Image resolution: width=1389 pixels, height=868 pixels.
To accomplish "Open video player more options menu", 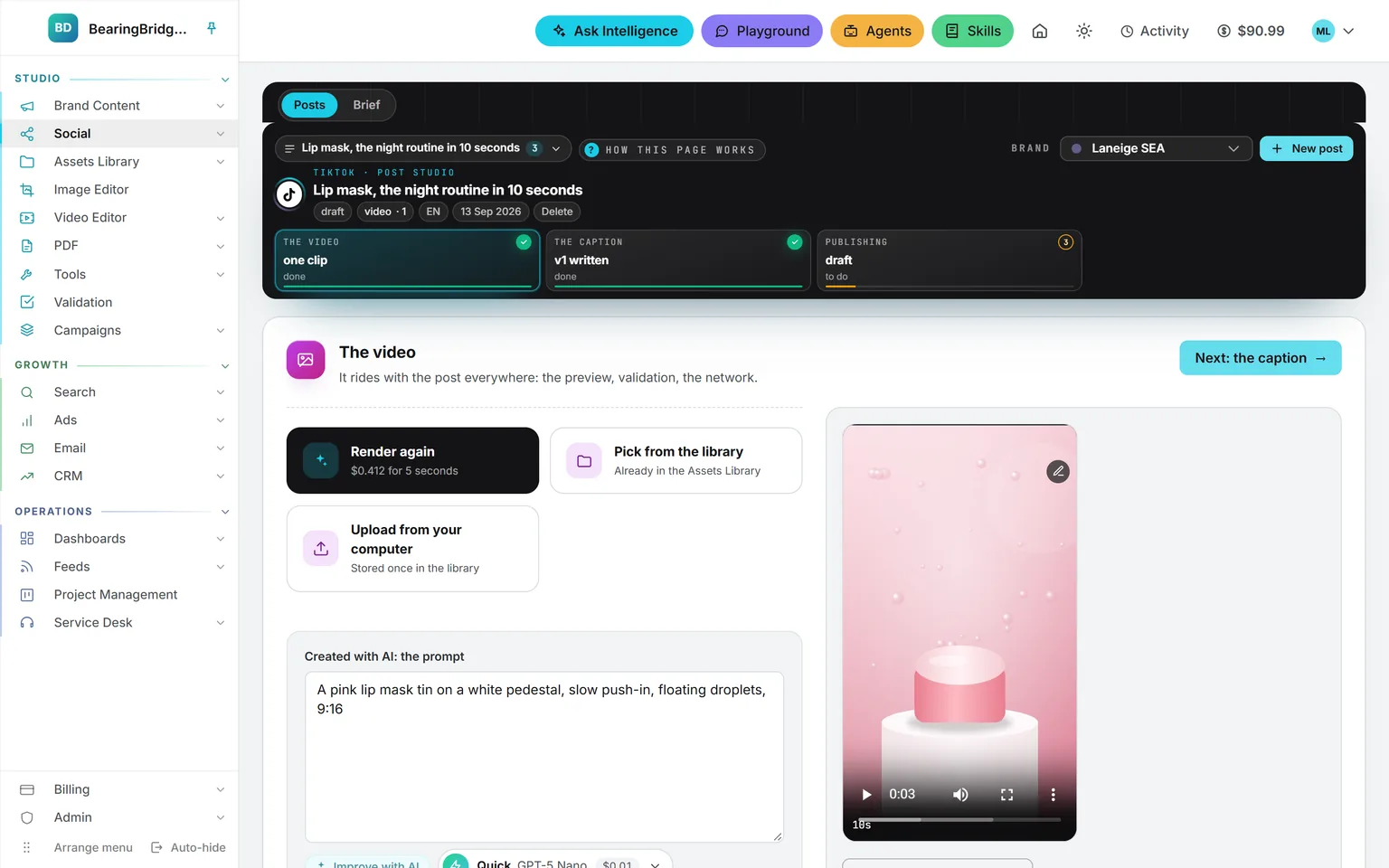I will click(x=1053, y=795).
